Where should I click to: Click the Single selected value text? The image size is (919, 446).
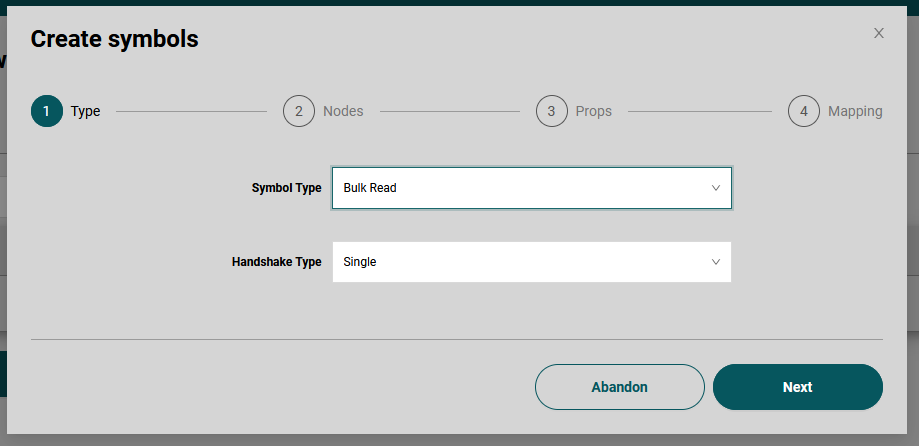click(359, 262)
